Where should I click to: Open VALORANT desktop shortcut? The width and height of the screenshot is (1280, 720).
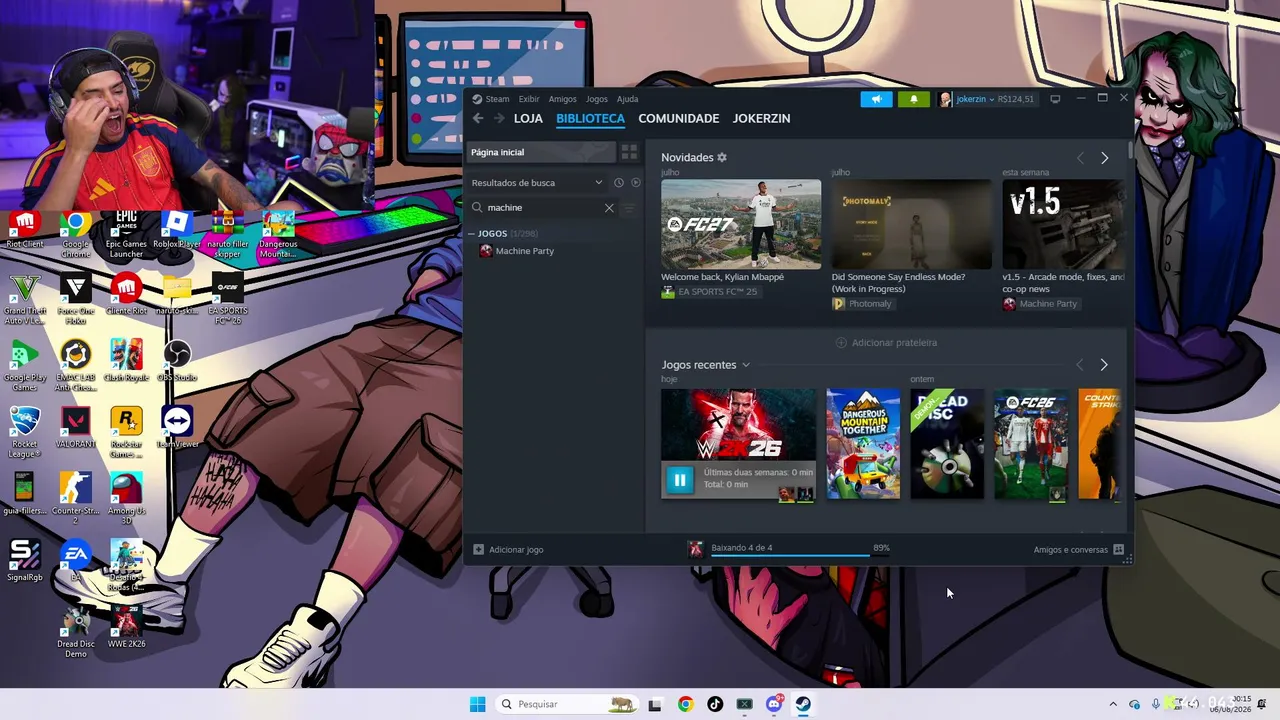(76, 428)
